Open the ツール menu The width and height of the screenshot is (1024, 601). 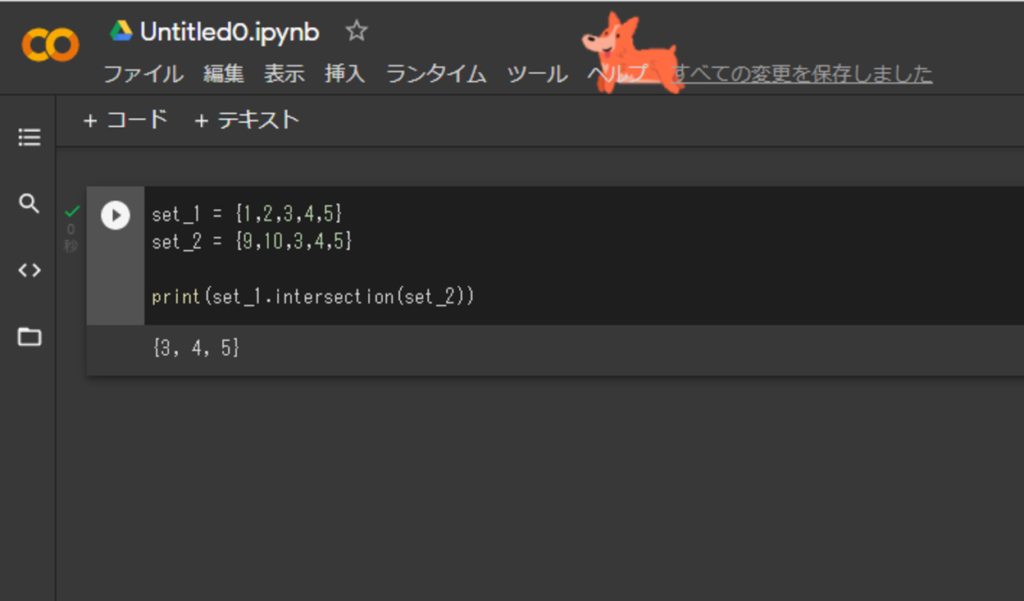[537, 74]
